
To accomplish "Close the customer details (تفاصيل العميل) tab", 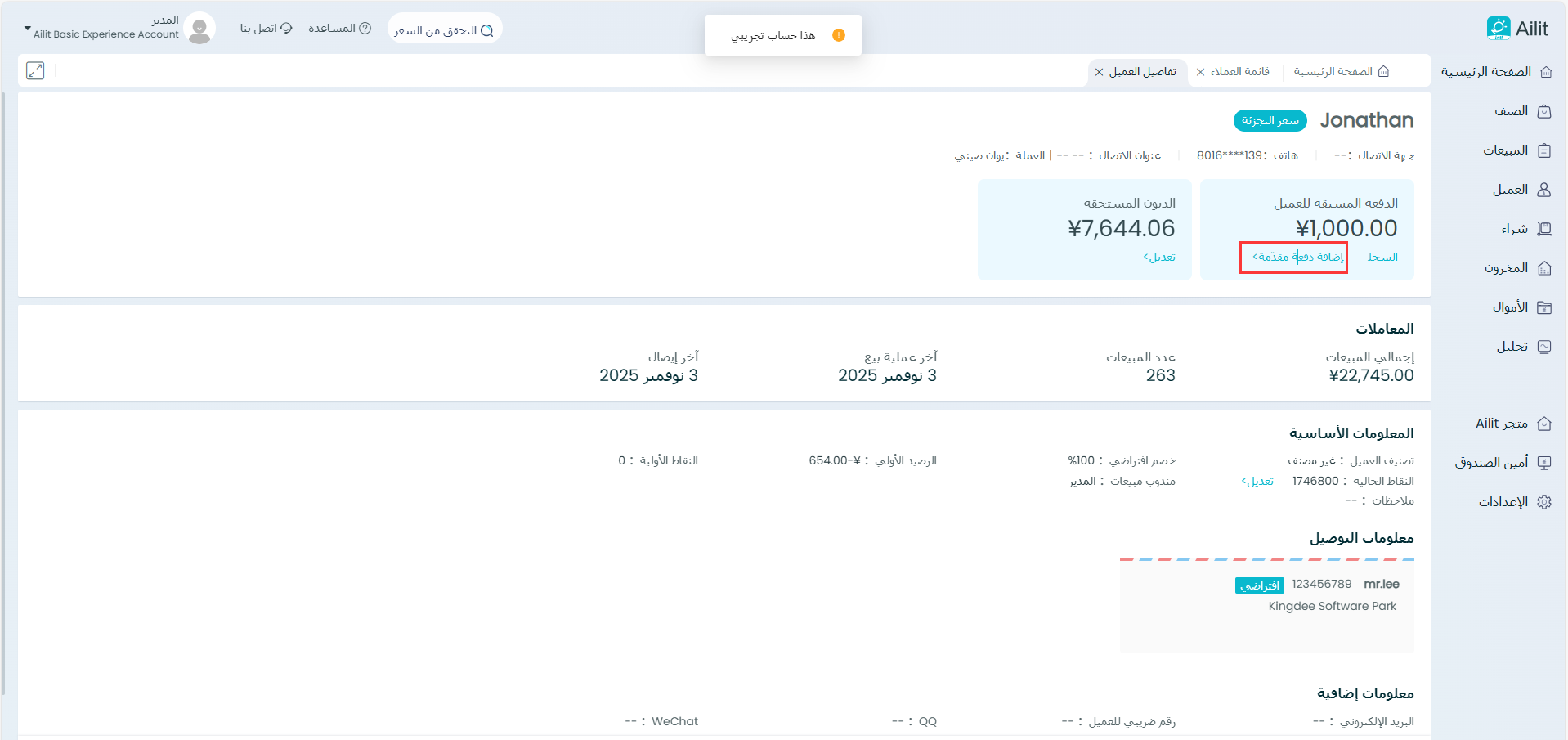I will coord(1100,72).
